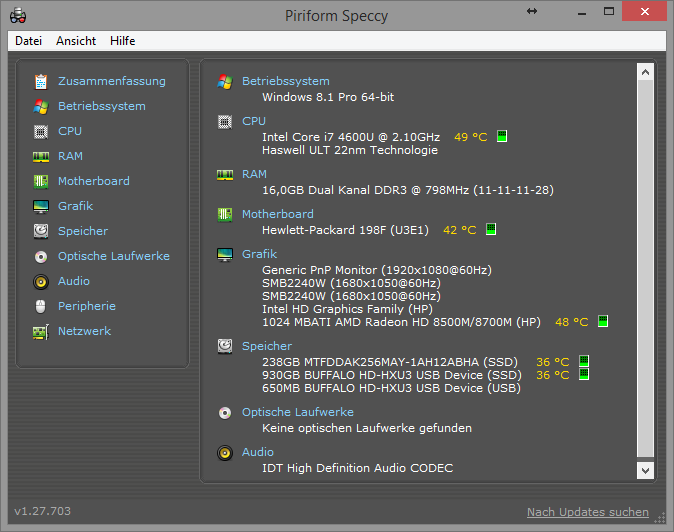The width and height of the screenshot is (674, 532).
Task: Click the speaker icon beside Audio heading
Action: (x=225, y=453)
